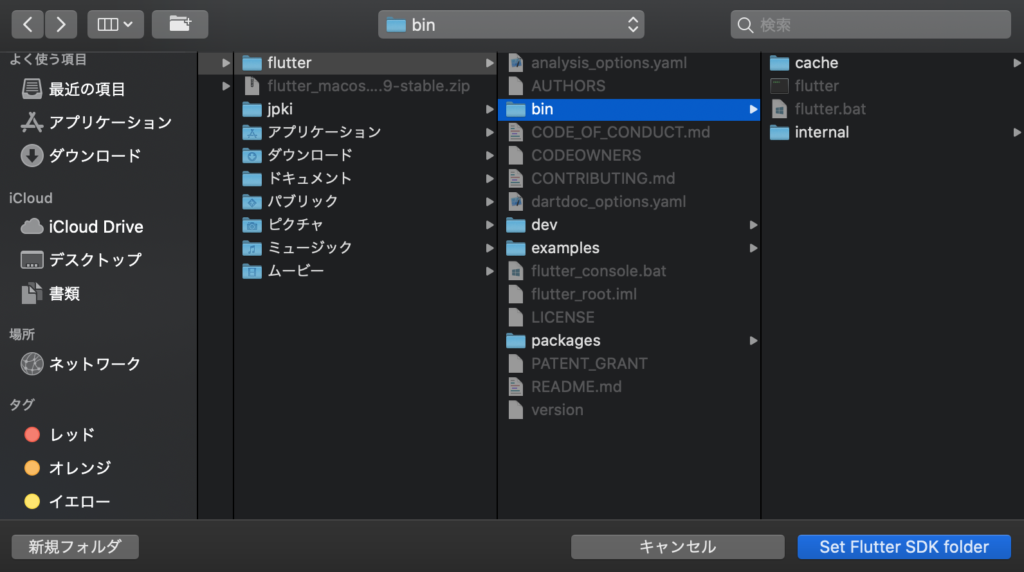Select flutter_macos stable.zip file
1024x572 pixels.
[x=366, y=86]
